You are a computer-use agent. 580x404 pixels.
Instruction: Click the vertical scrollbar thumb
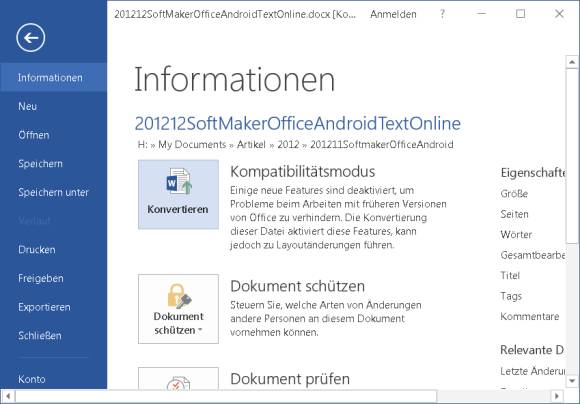572,156
